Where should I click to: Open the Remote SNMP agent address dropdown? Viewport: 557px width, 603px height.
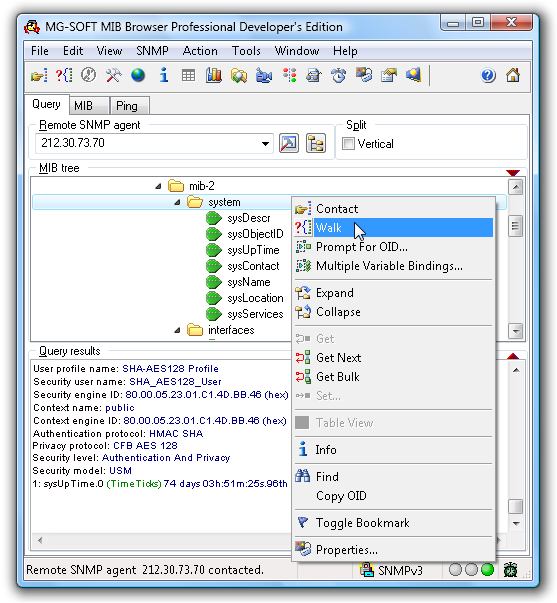coord(265,144)
